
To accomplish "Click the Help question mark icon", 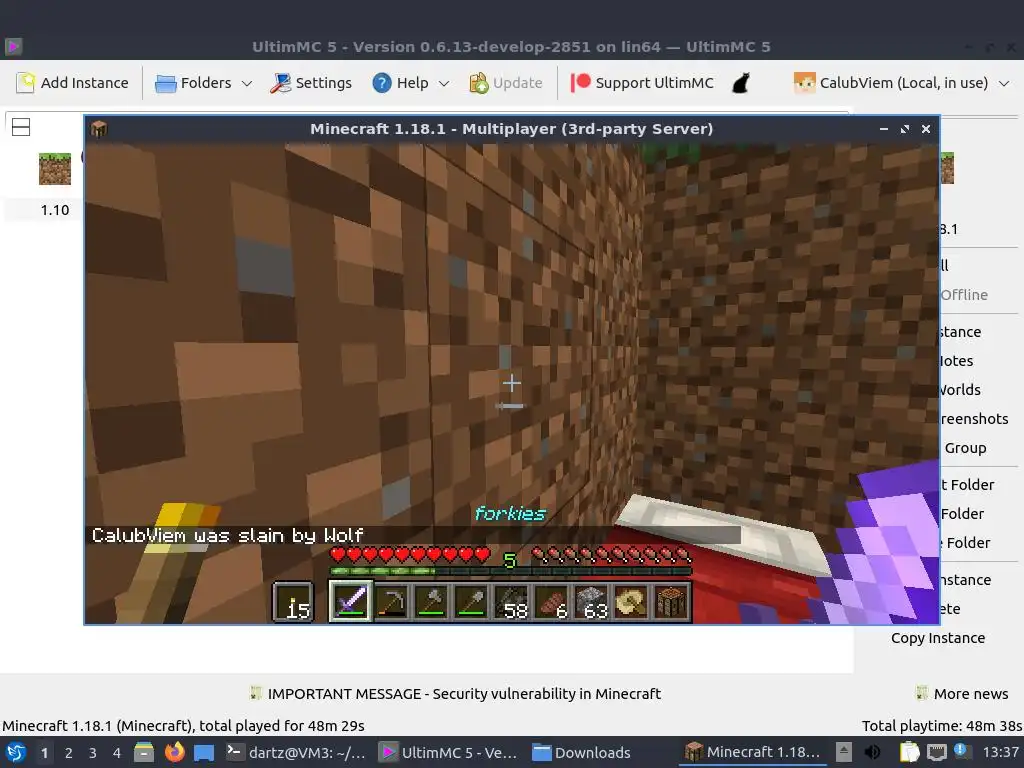I will [x=381, y=83].
